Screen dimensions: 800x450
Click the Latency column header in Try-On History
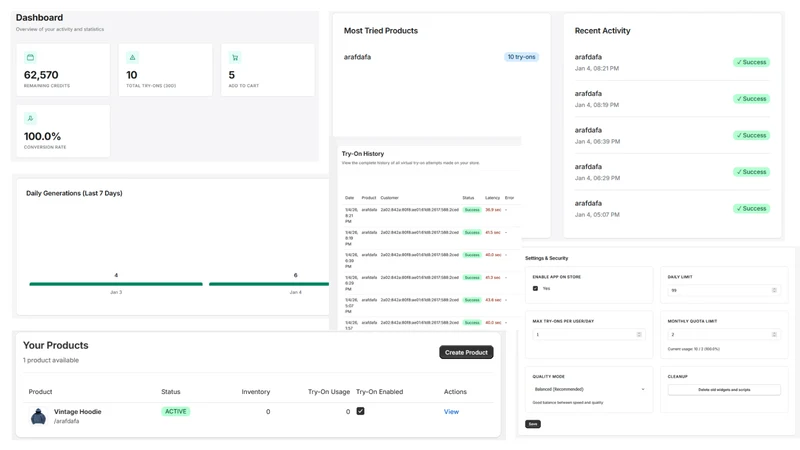point(492,197)
